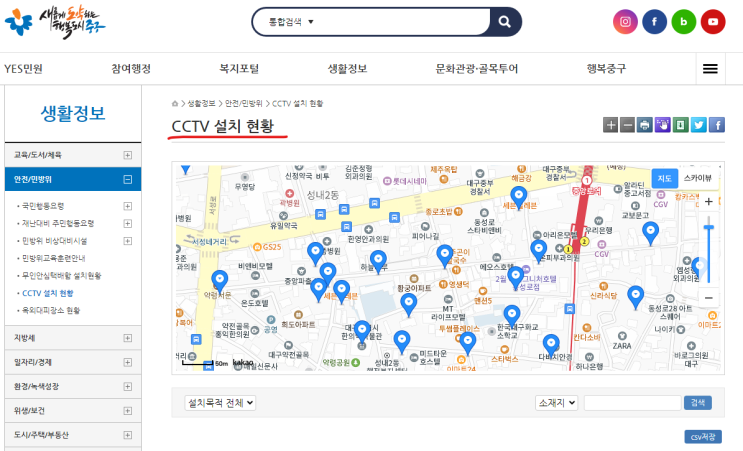Open the Facebook icon in the header
743x451 pixels.
coord(654,22)
